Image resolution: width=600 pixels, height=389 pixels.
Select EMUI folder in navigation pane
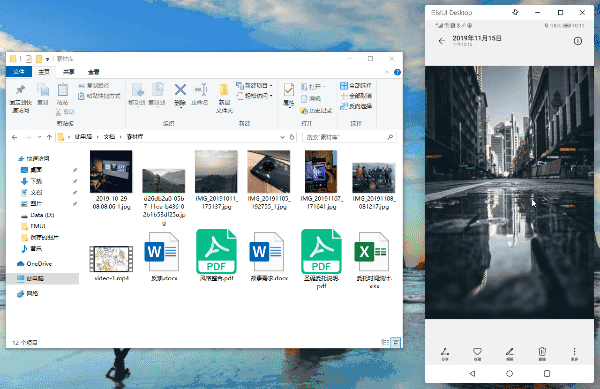[34, 226]
